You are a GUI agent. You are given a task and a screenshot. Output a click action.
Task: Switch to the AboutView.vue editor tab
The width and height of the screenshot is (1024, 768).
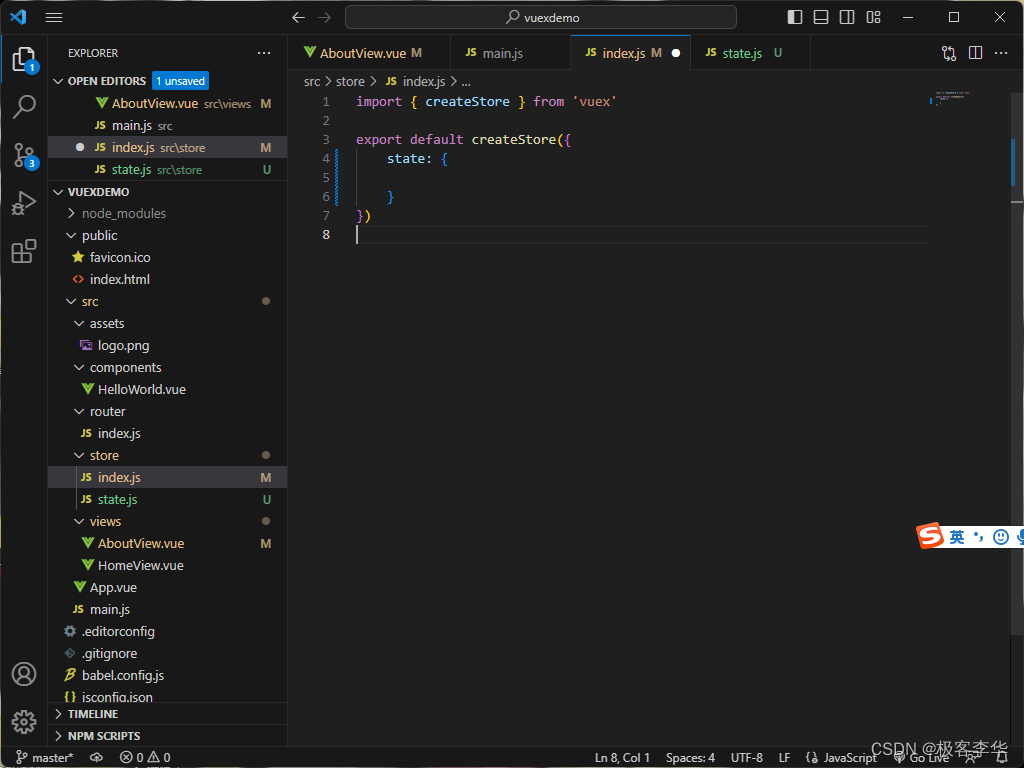click(x=362, y=53)
